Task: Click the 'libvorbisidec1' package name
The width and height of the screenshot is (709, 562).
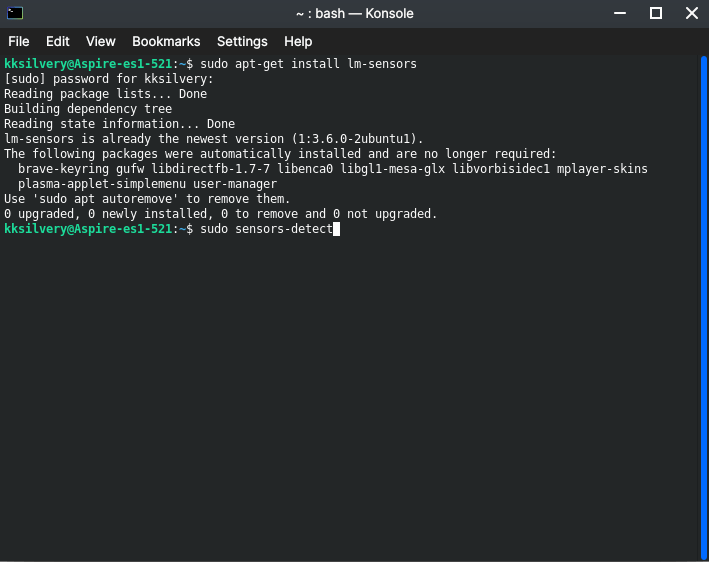Action: pyautogui.click(x=501, y=169)
